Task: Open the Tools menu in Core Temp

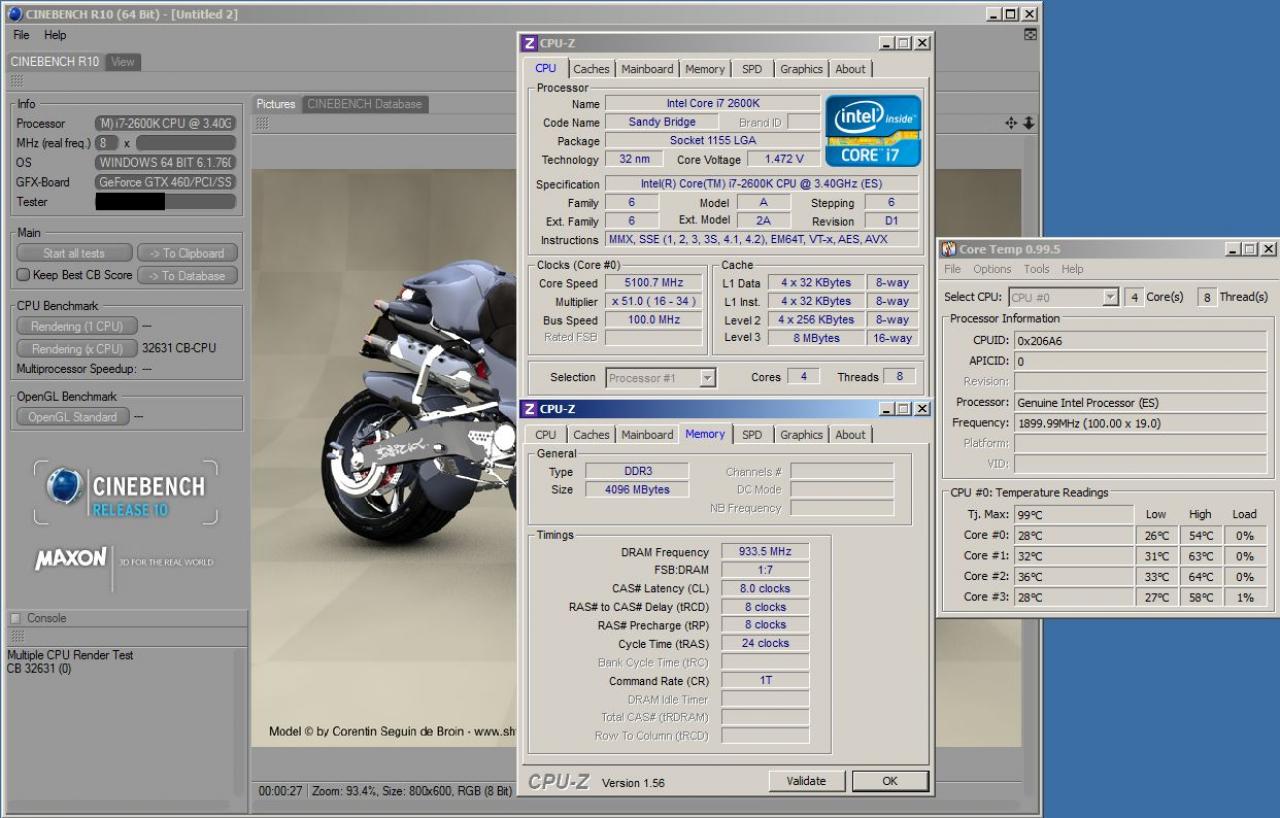Action: (1036, 269)
